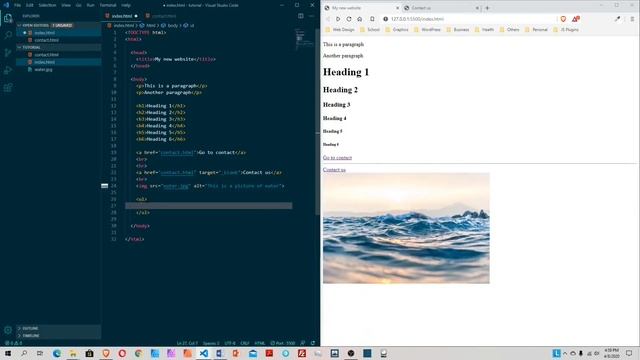Click the body breadcrumb item
The width and height of the screenshot is (640, 360).
point(170,25)
